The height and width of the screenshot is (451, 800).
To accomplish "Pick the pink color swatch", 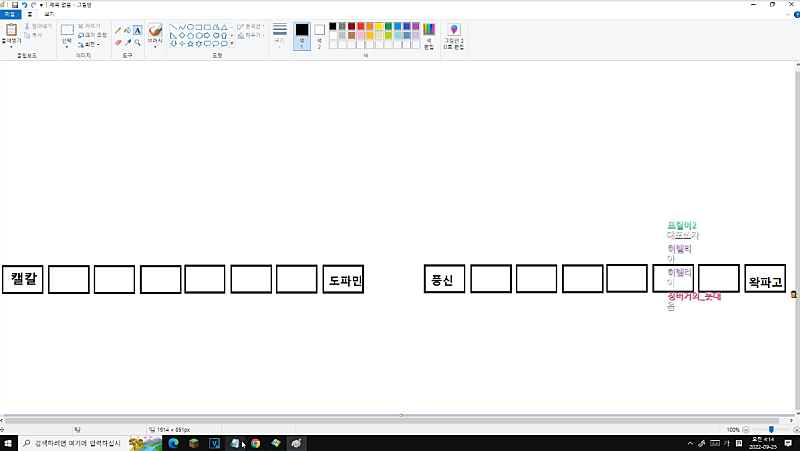I will 361,35.
